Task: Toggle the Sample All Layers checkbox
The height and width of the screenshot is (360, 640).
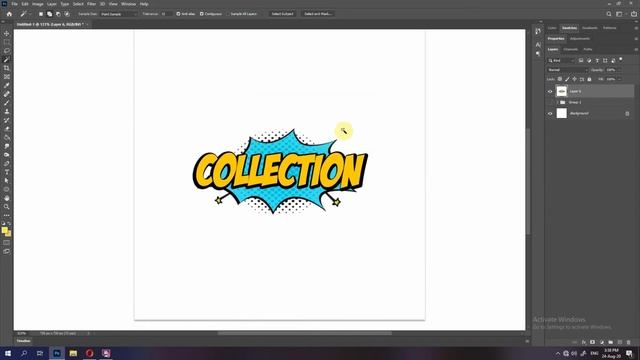Action: [x=228, y=14]
